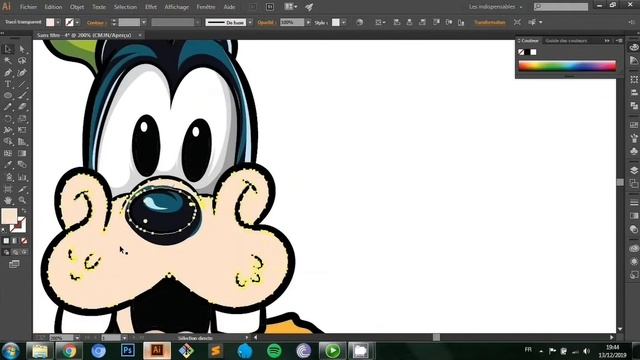This screenshot has width=640, height=360.
Task: Enable Gradient fill mode button
Action: [x=15, y=241]
